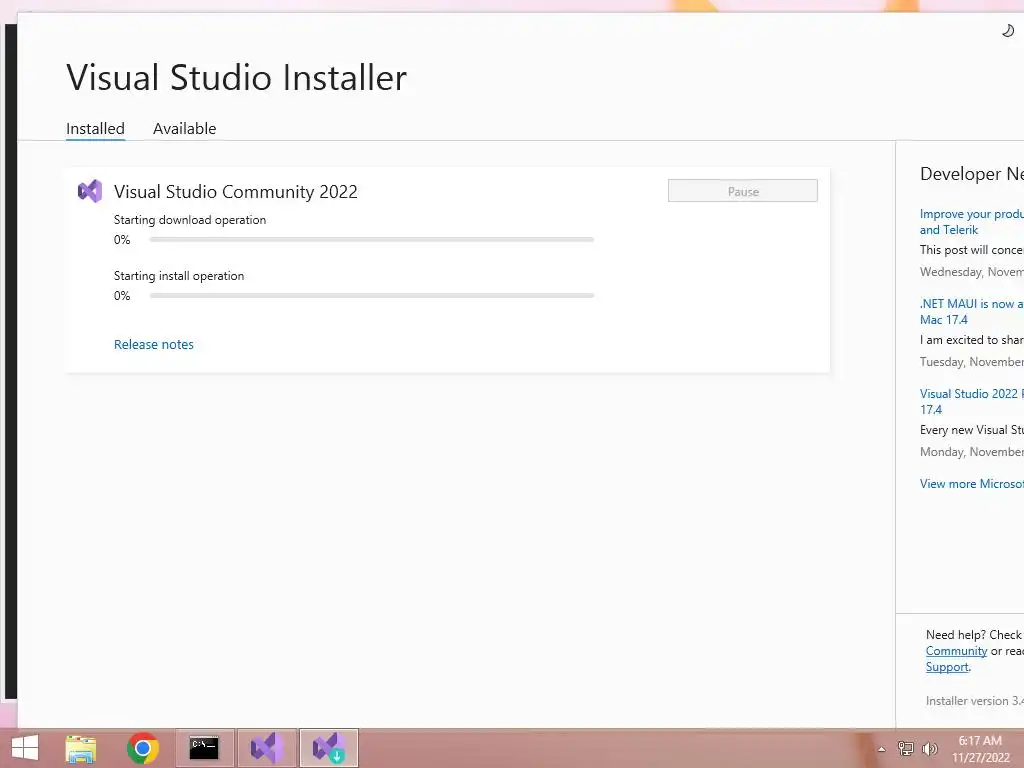Switch to Command Prompt window in taskbar
Screen dimensions: 1024x768
coord(204,748)
